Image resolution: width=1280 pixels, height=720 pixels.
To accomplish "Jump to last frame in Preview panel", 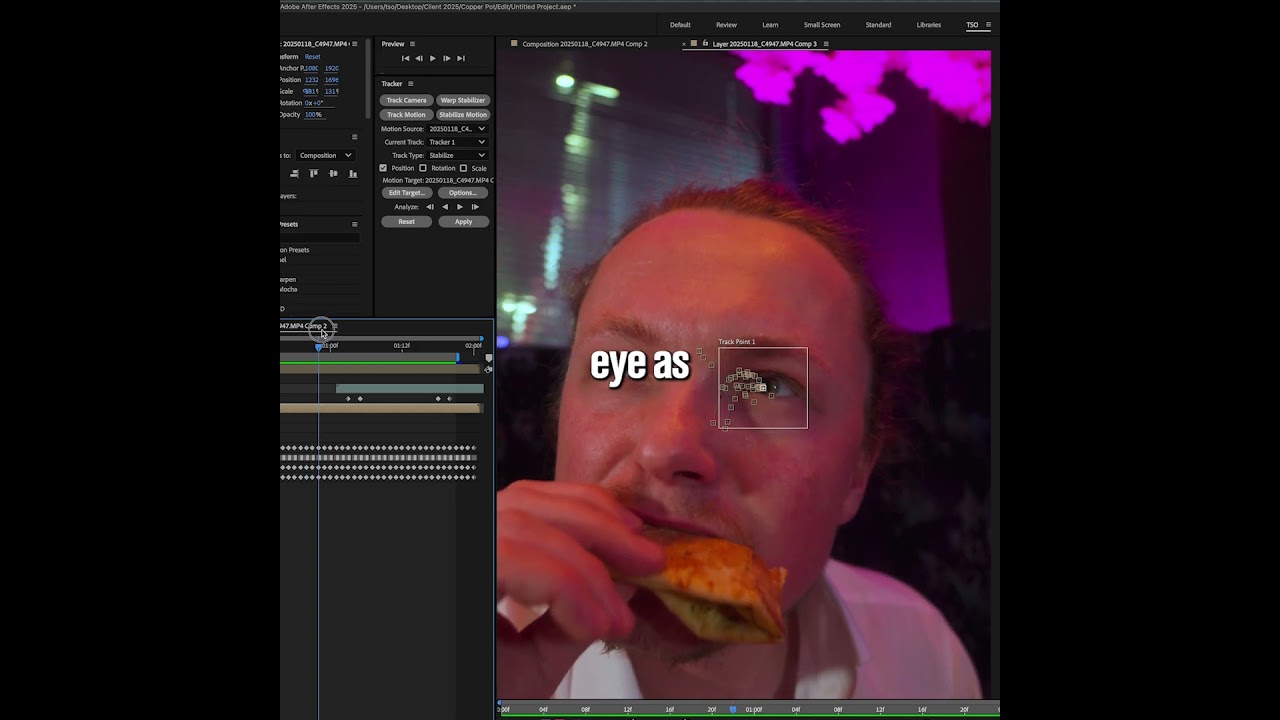I will point(460,59).
